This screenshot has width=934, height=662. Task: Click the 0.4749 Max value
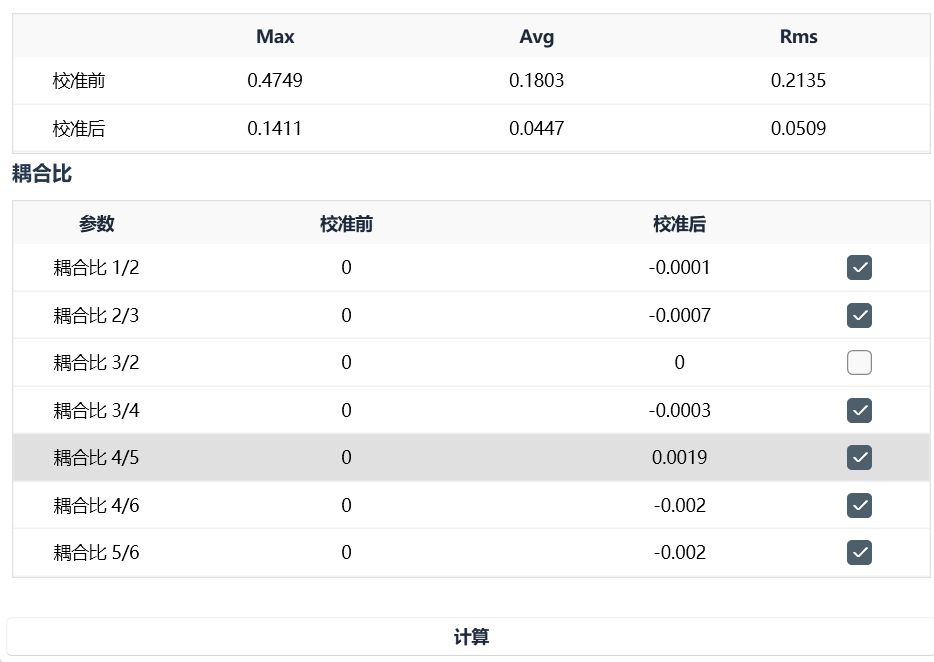pos(275,80)
